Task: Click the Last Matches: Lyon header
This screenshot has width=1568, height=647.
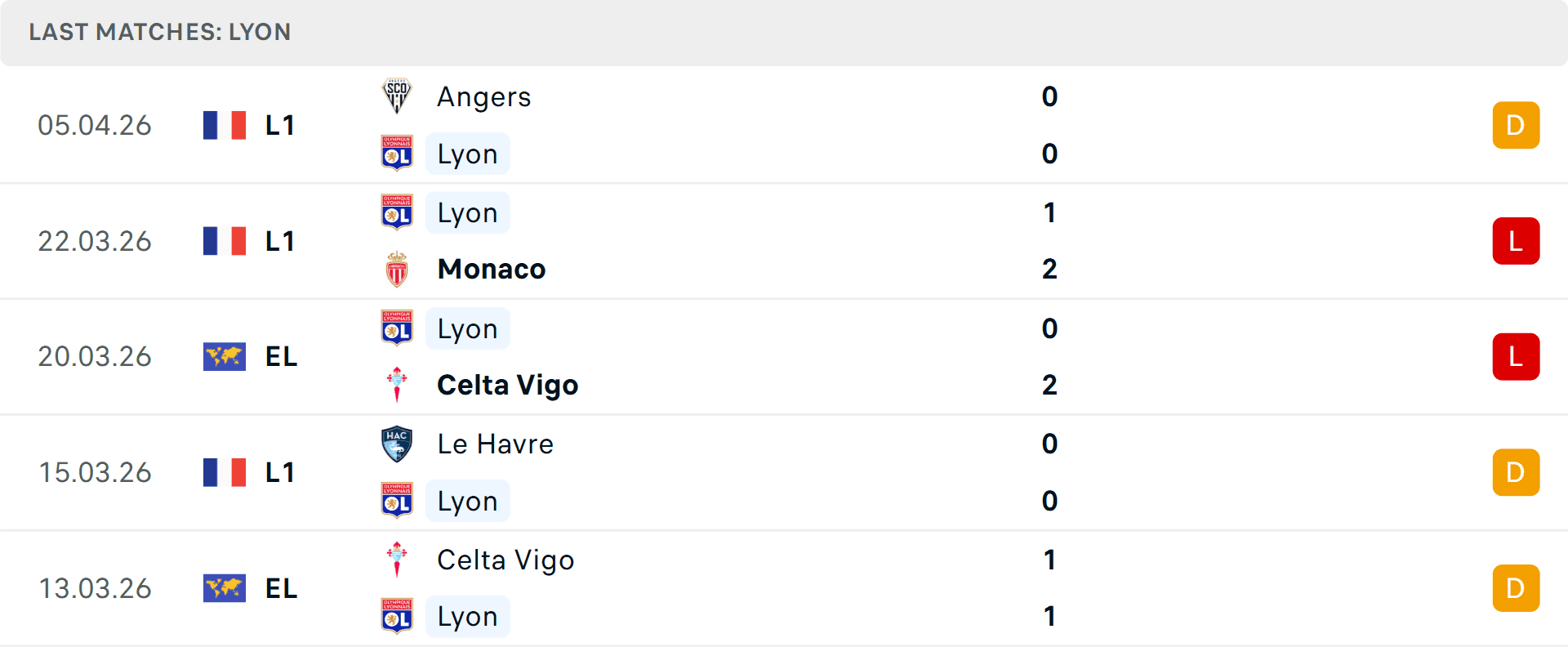Action: [160, 32]
